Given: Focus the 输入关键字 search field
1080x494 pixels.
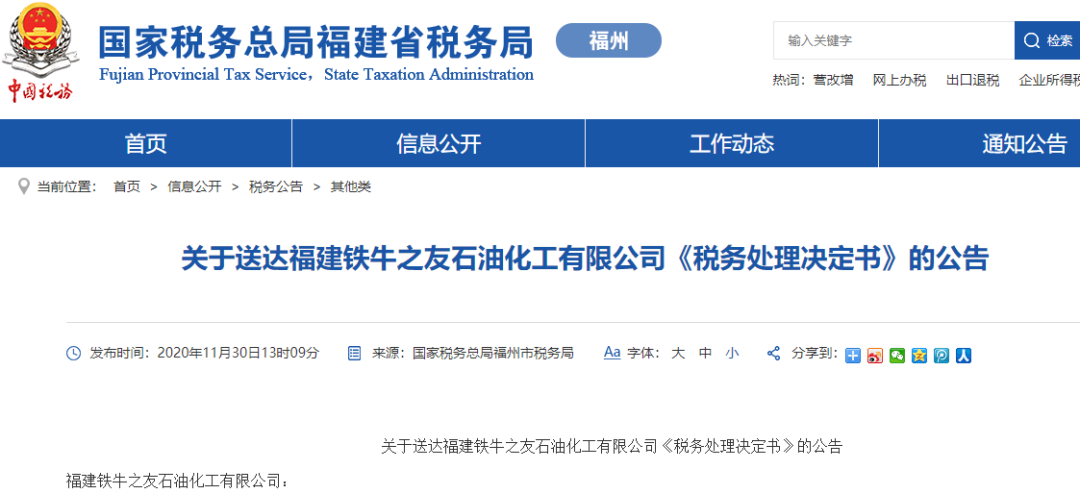Looking at the screenshot, I should point(893,41).
